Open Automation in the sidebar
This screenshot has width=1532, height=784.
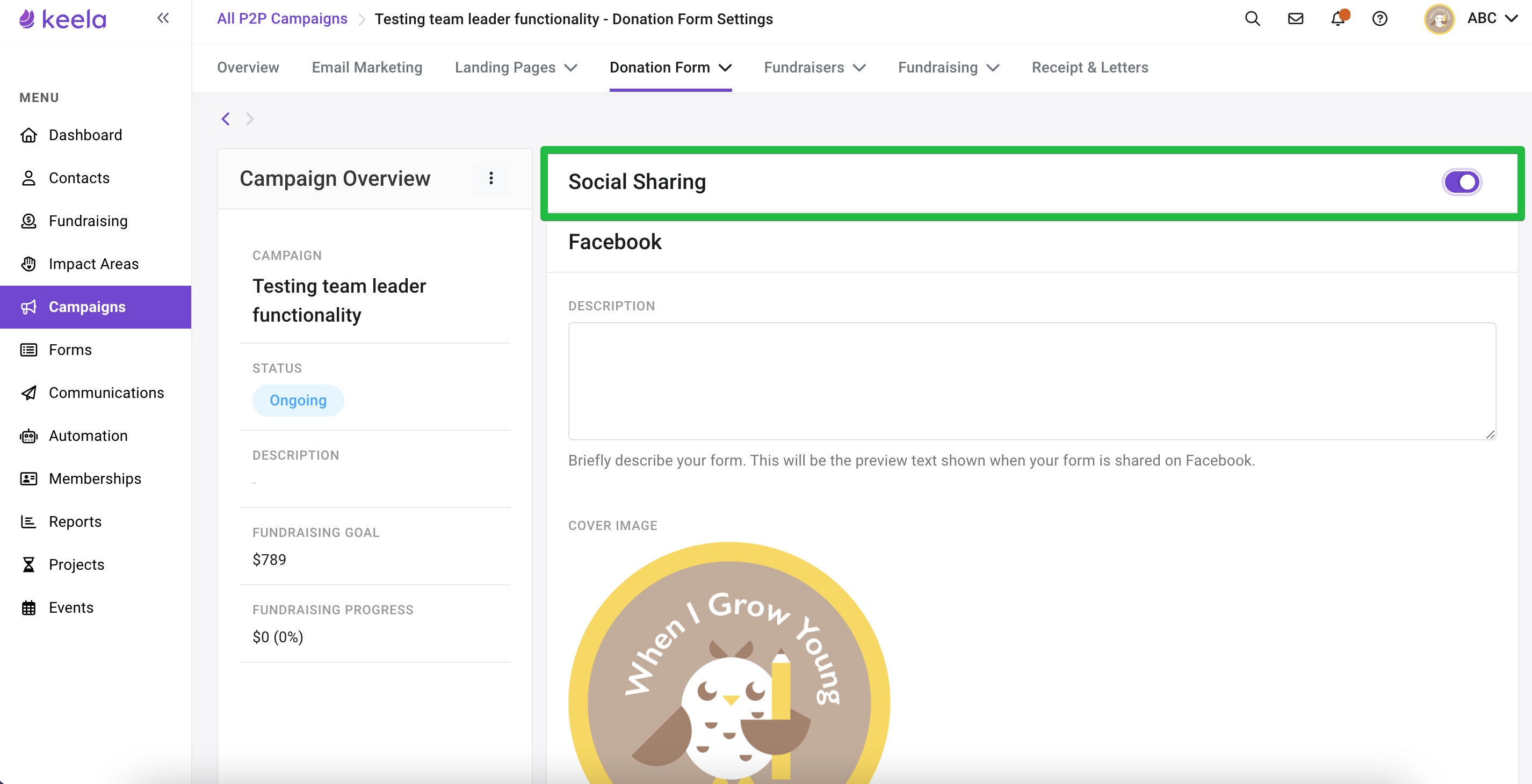[96, 435]
